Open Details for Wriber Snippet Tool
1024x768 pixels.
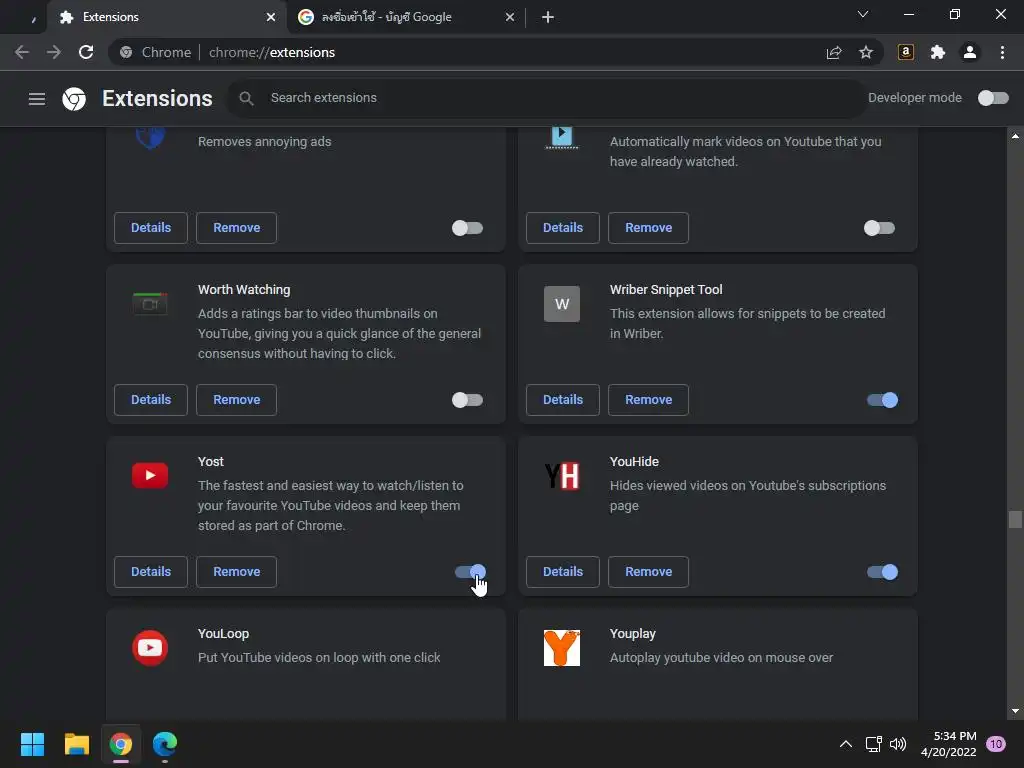tap(563, 400)
